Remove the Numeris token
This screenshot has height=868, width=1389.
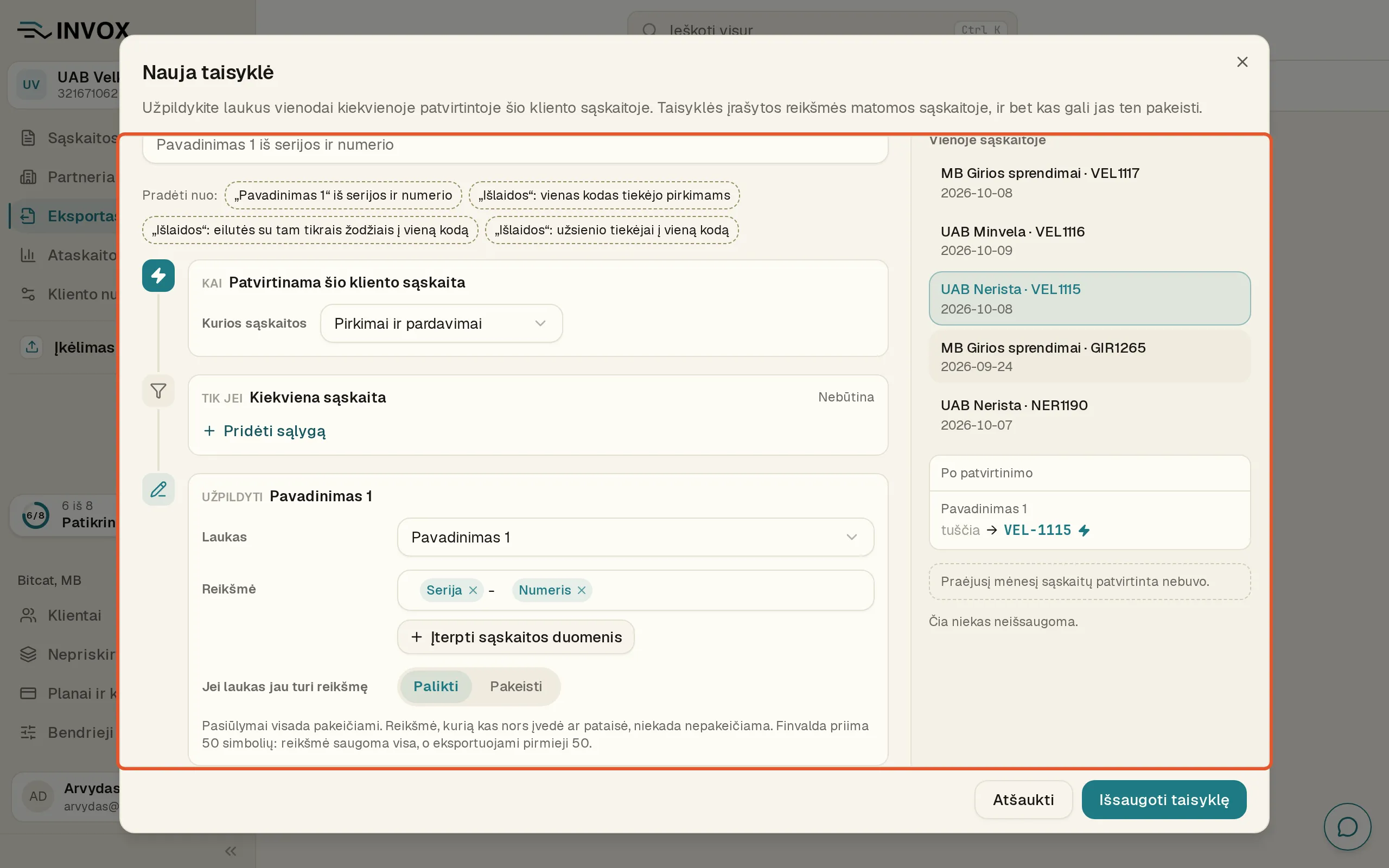(x=582, y=590)
